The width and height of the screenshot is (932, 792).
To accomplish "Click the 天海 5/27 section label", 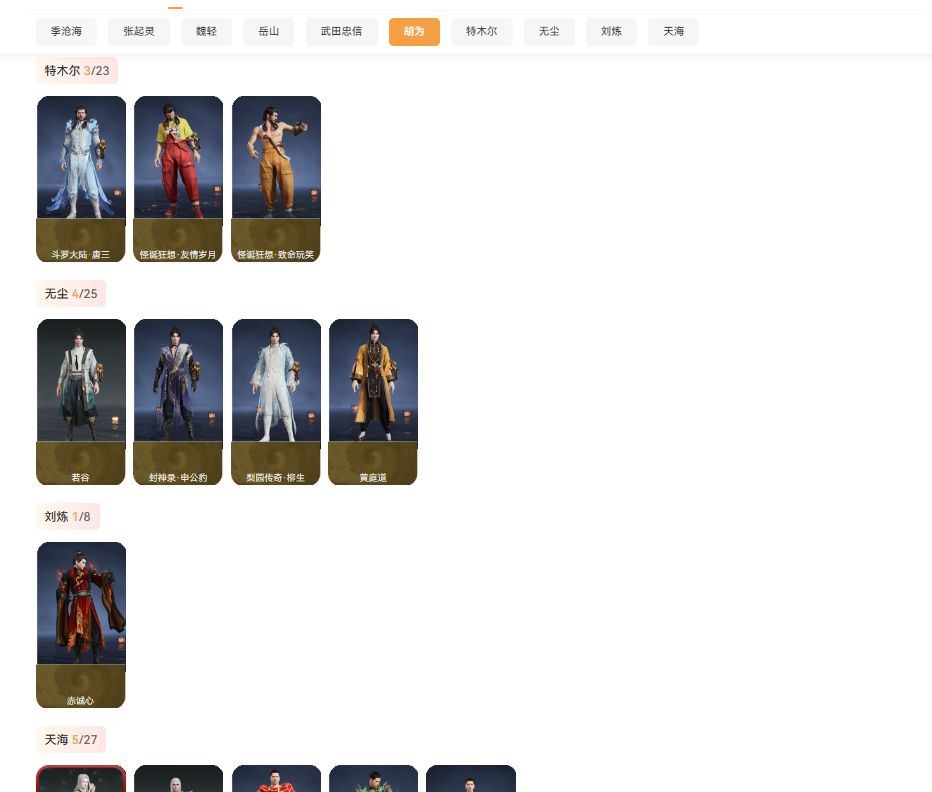I will [x=71, y=740].
